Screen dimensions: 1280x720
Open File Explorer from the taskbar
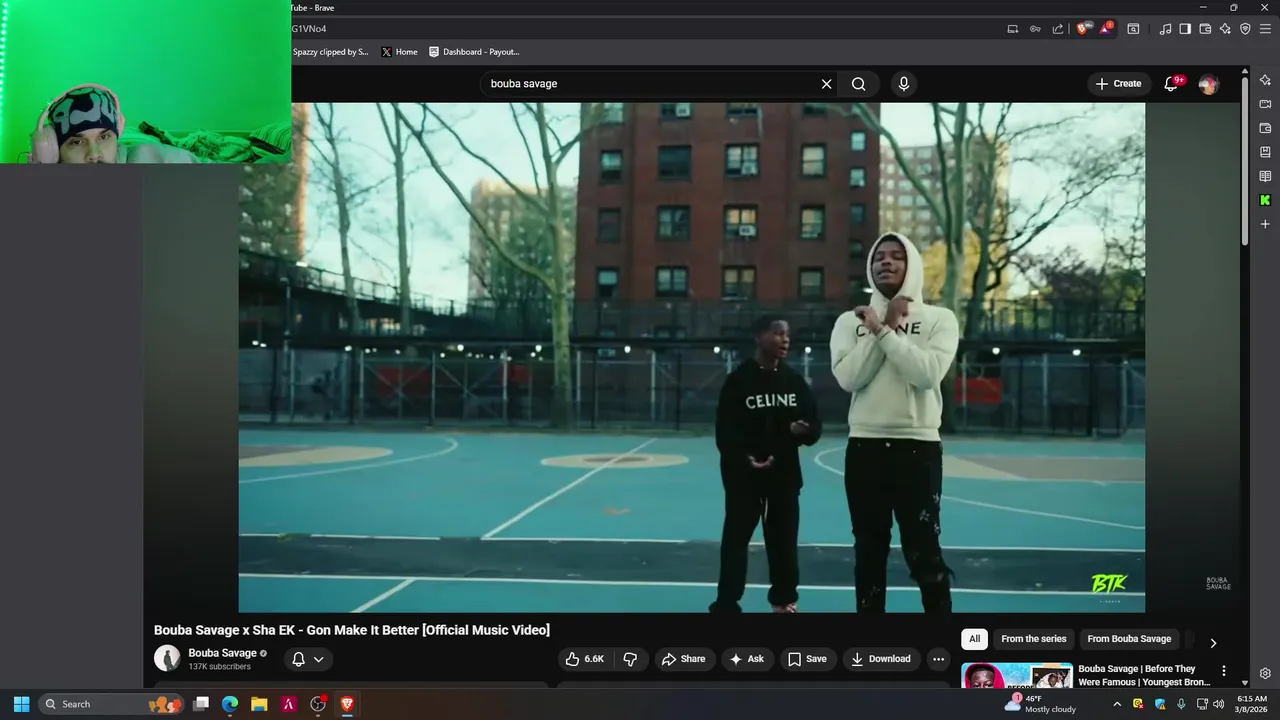pyautogui.click(x=259, y=704)
